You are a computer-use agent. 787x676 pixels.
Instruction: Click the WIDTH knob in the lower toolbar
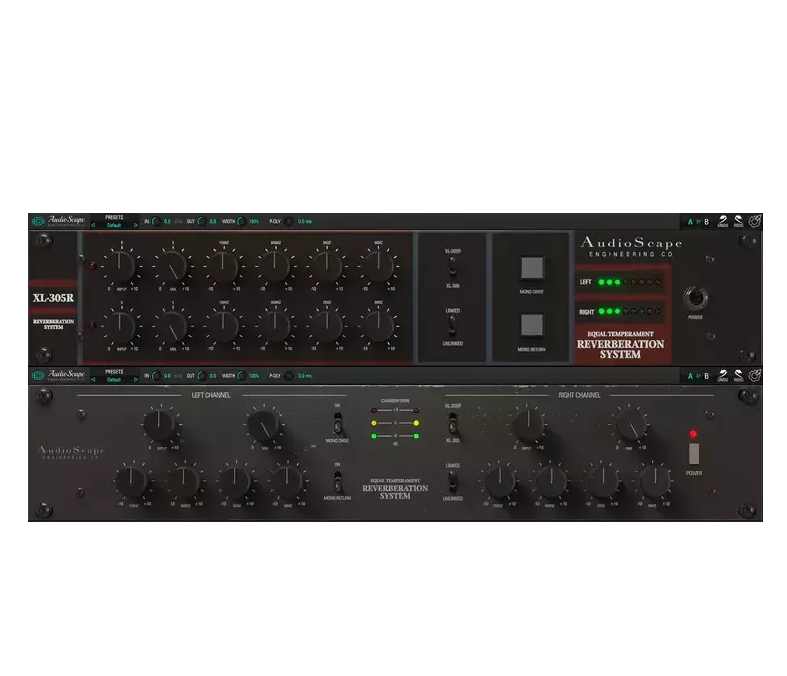point(242,376)
